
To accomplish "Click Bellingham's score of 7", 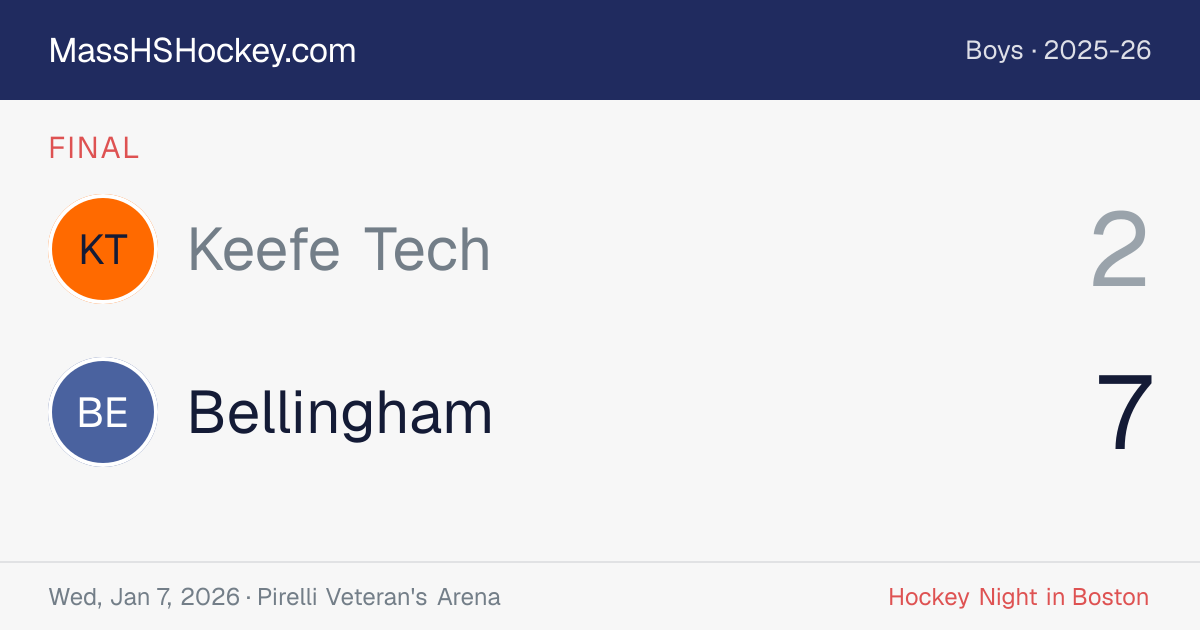I will (x=1124, y=413).
